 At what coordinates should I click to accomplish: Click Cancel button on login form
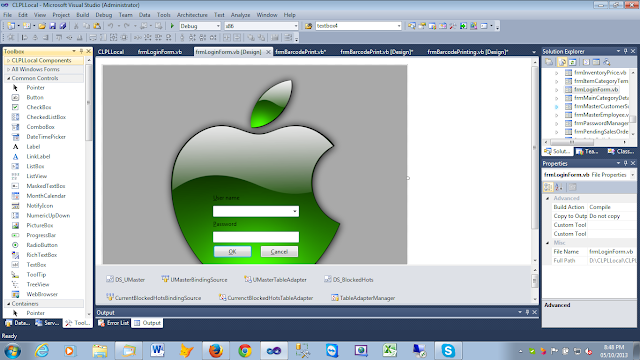click(x=279, y=251)
